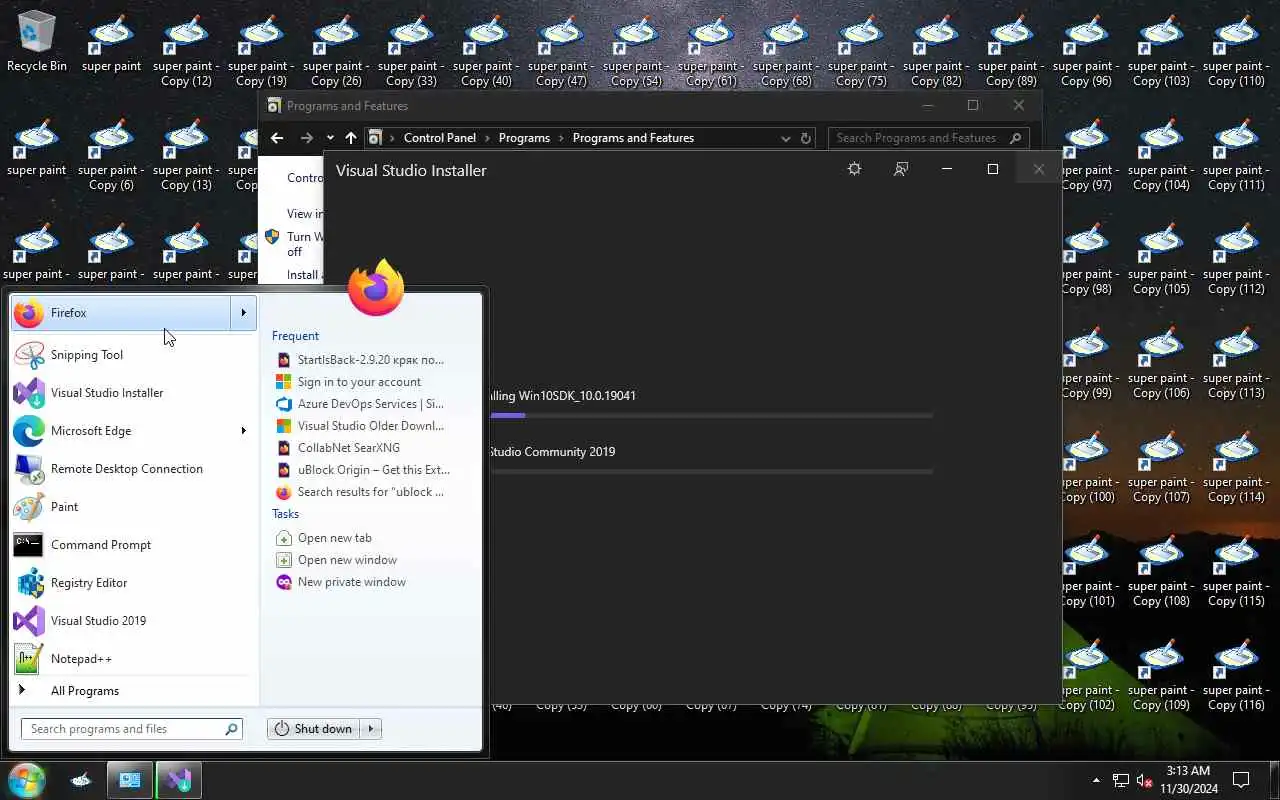
Task: Click the Windows Start orb
Action: [x=27, y=780]
